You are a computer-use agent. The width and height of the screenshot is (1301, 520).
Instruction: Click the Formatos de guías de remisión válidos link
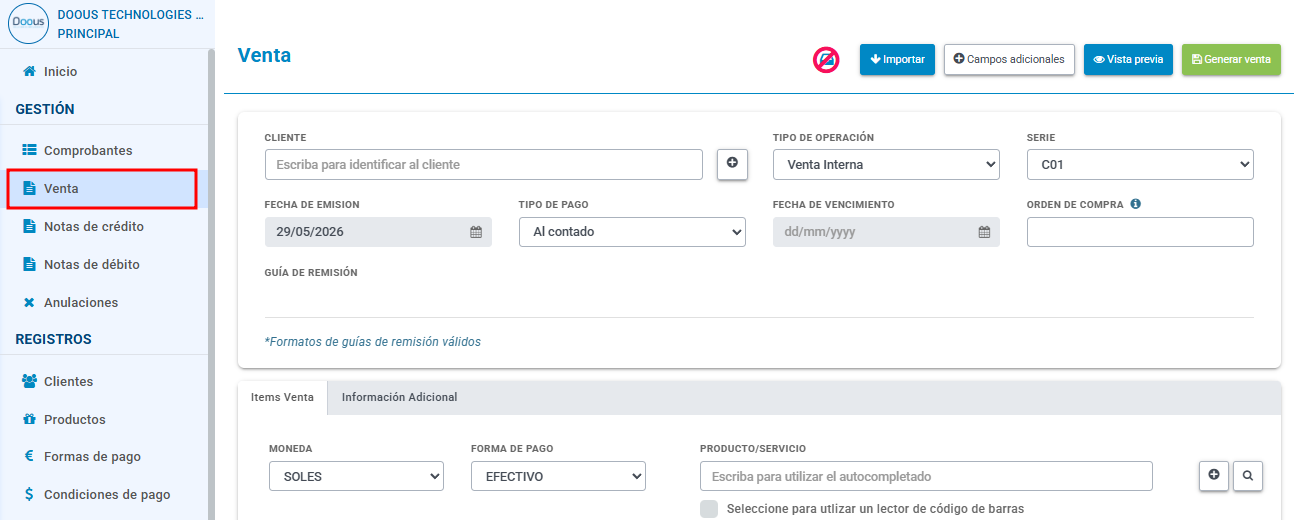pos(373,342)
